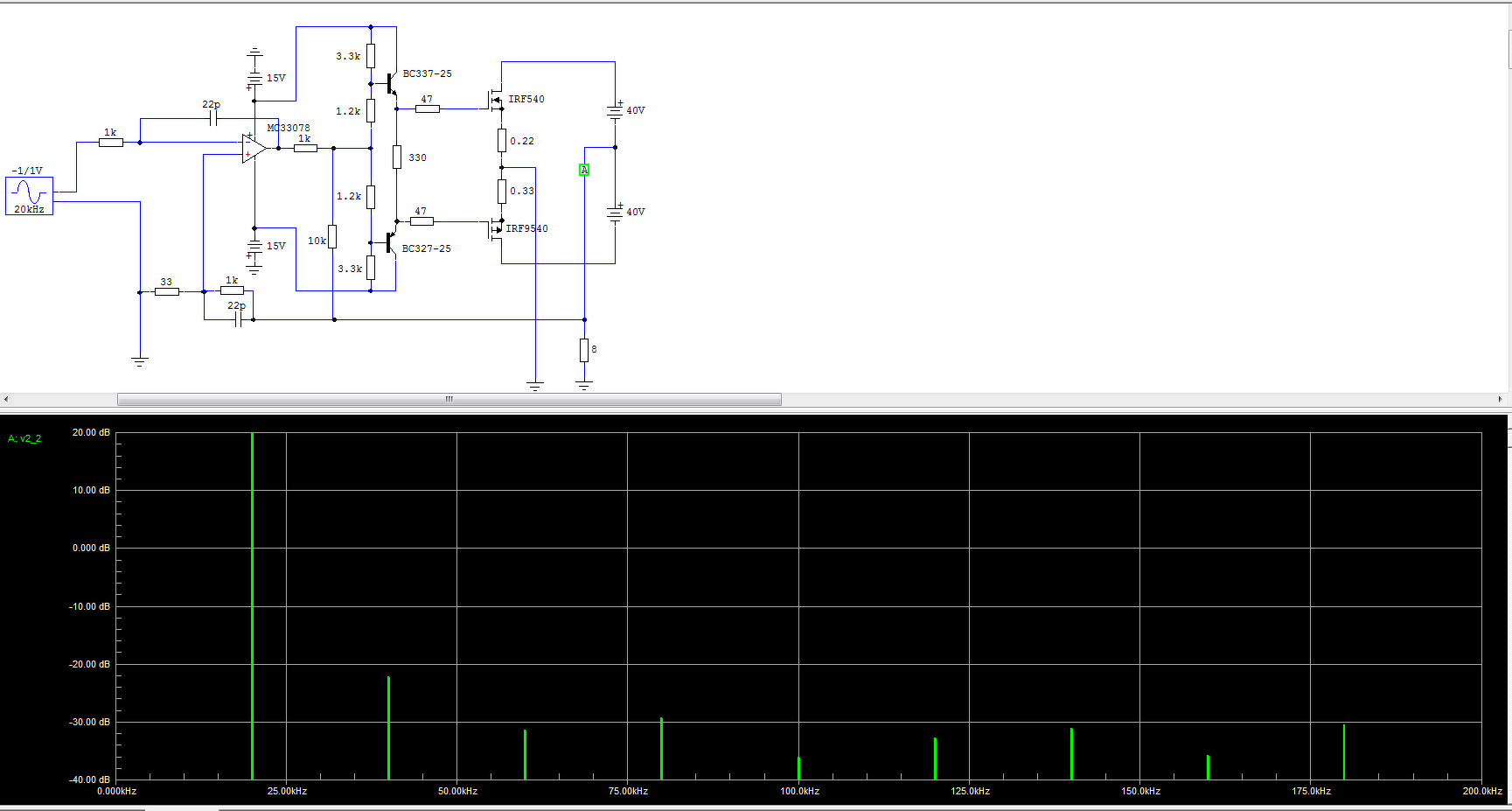
Task: Click the 'A: v2_2' trace label
Action: pyautogui.click(x=24, y=439)
